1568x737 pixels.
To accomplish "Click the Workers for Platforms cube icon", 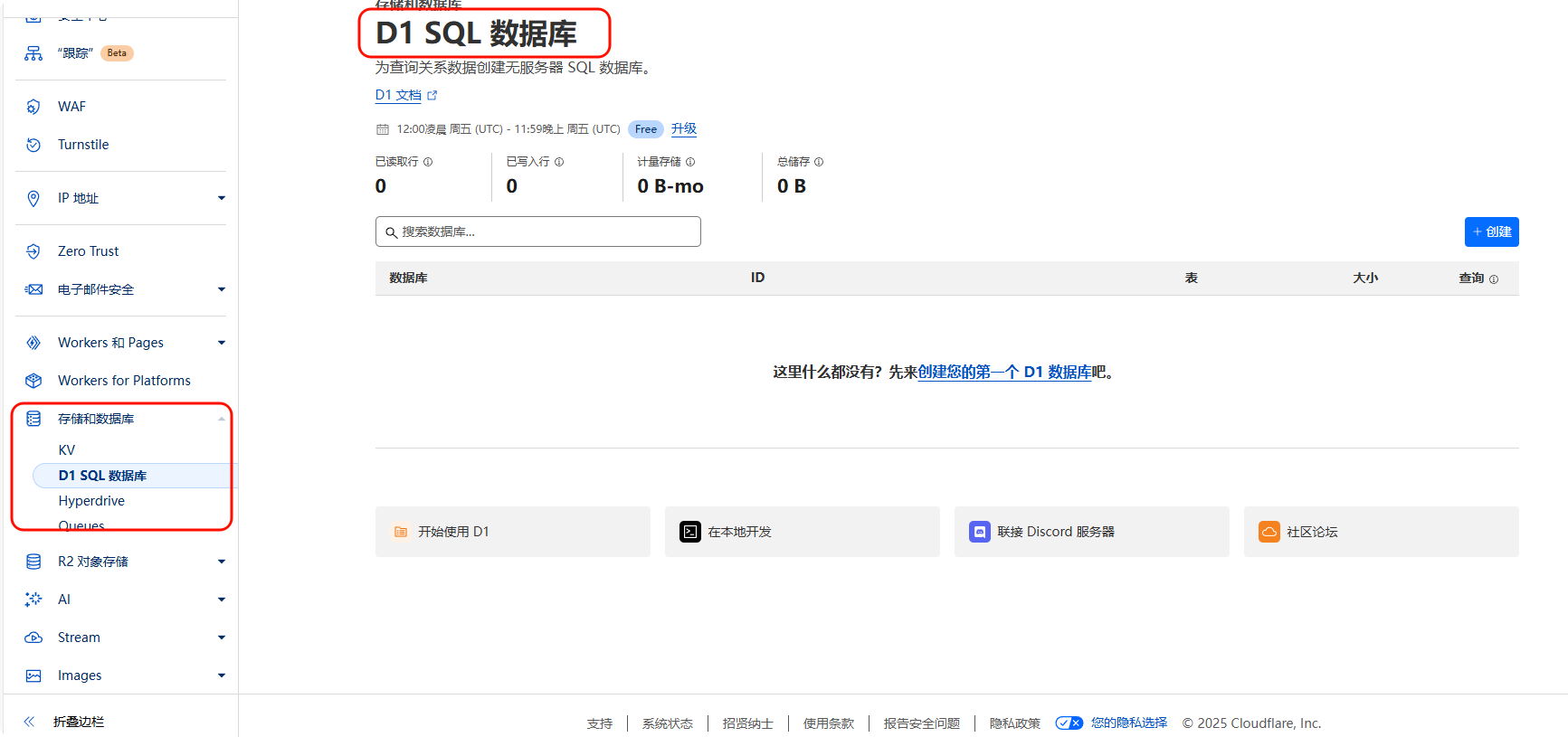I will point(33,381).
